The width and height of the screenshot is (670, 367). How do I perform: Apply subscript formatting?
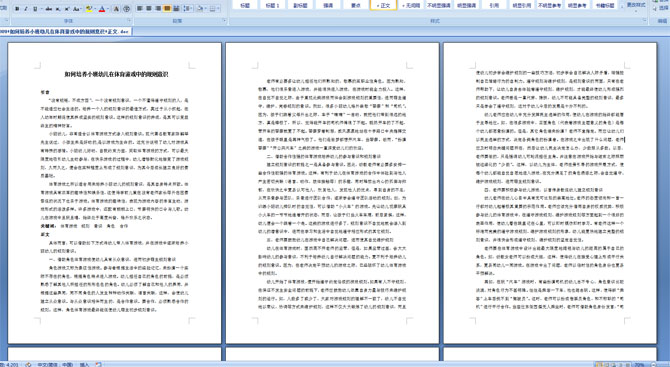(58, 9)
